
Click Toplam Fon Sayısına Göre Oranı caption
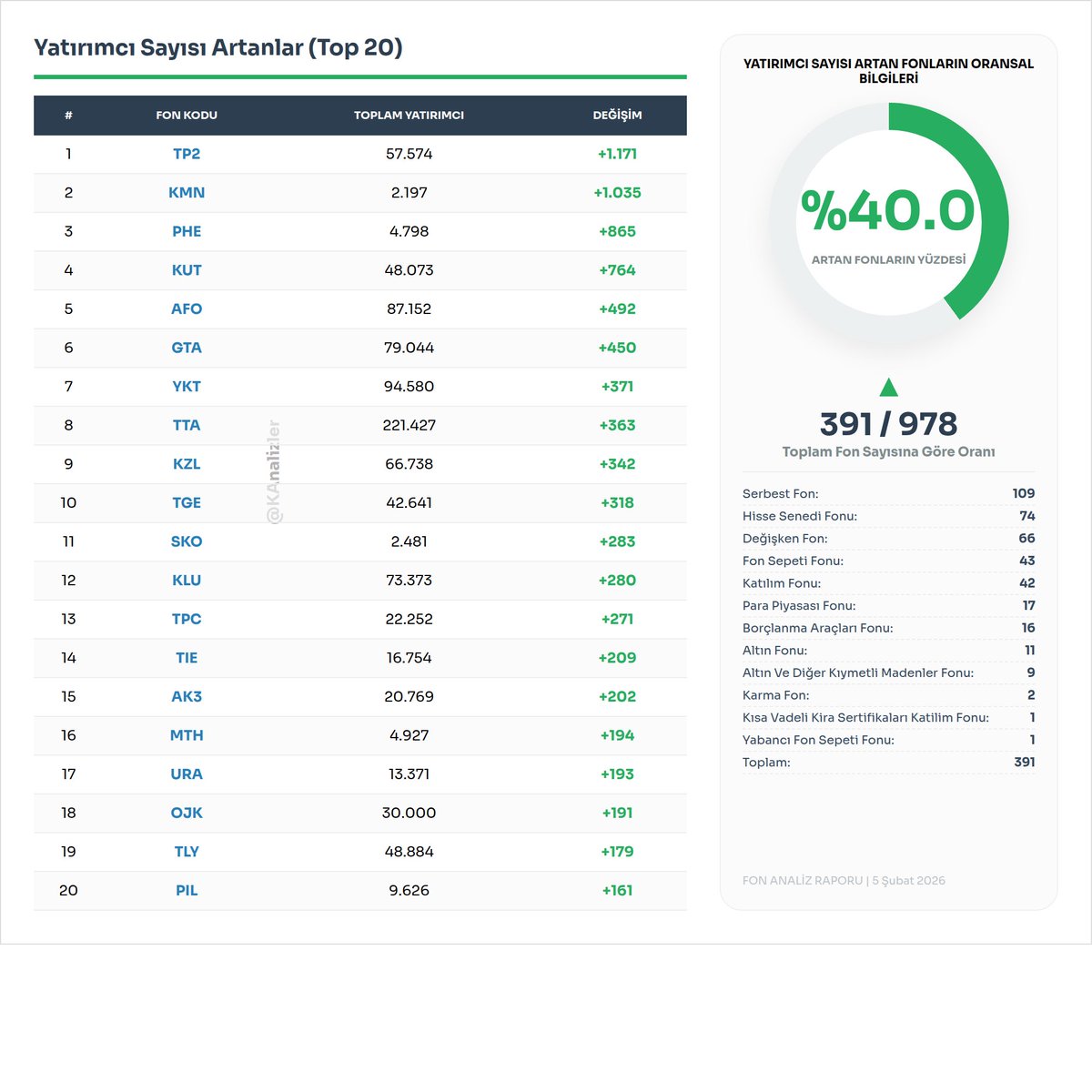[888, 452]
